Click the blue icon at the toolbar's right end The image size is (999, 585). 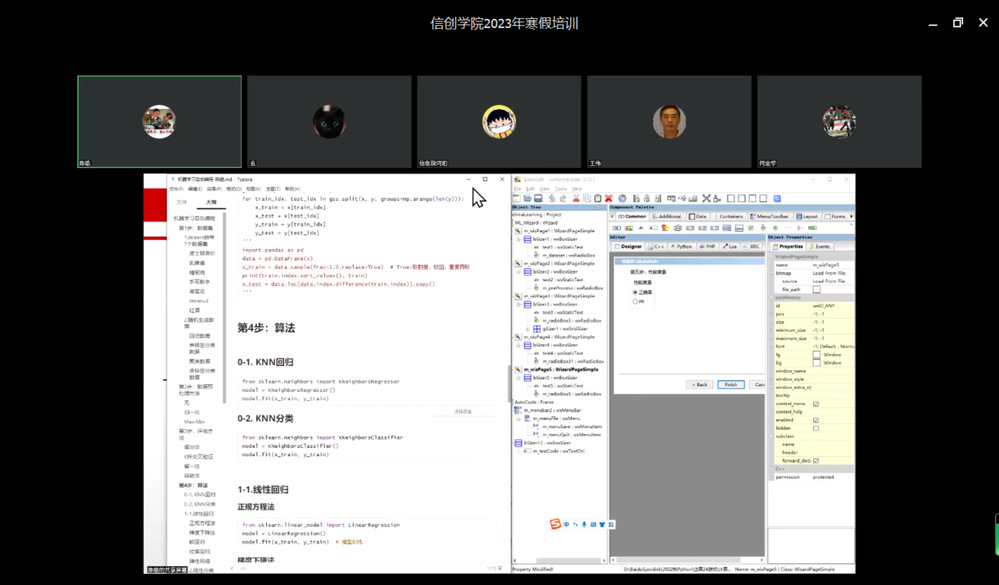[x=777, y=199]
